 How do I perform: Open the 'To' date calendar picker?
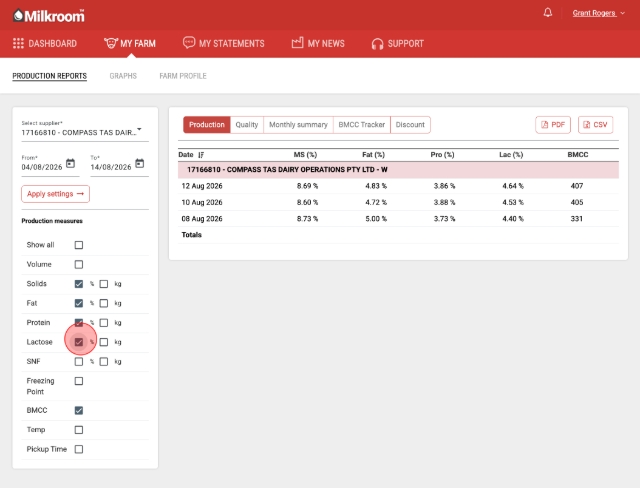pos(140,163)
